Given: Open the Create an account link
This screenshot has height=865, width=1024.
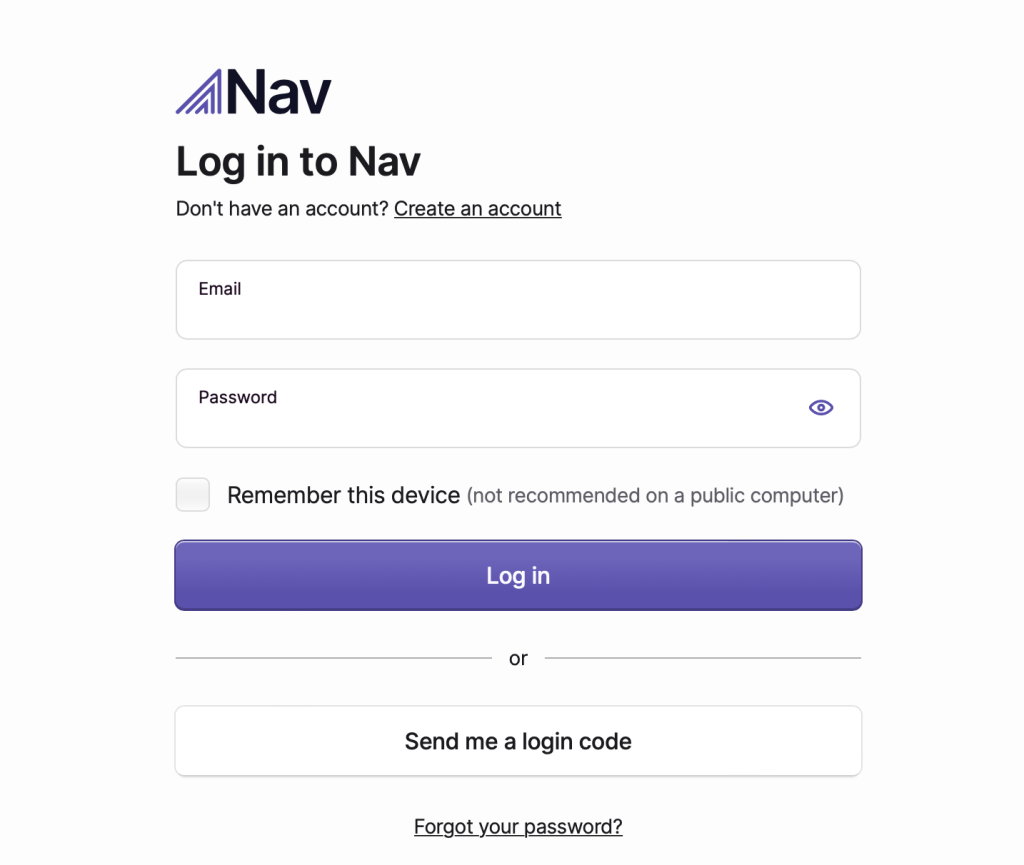Looking at the screenshot, I should (x=477, y=208).
